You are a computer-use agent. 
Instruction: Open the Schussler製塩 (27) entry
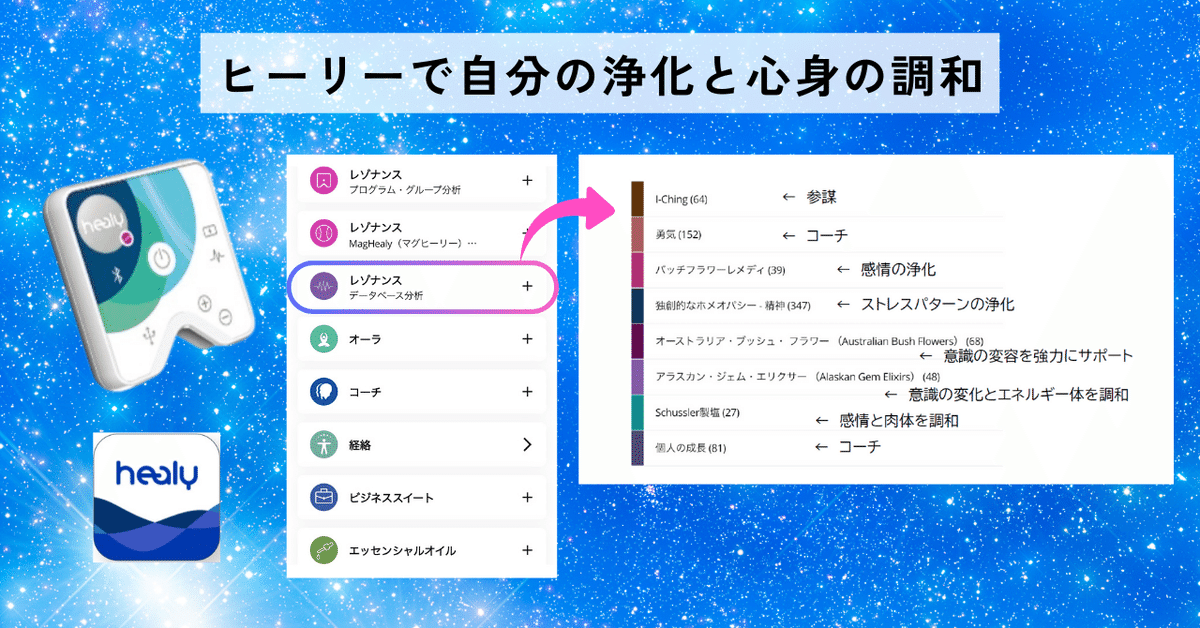pos(697,412)
